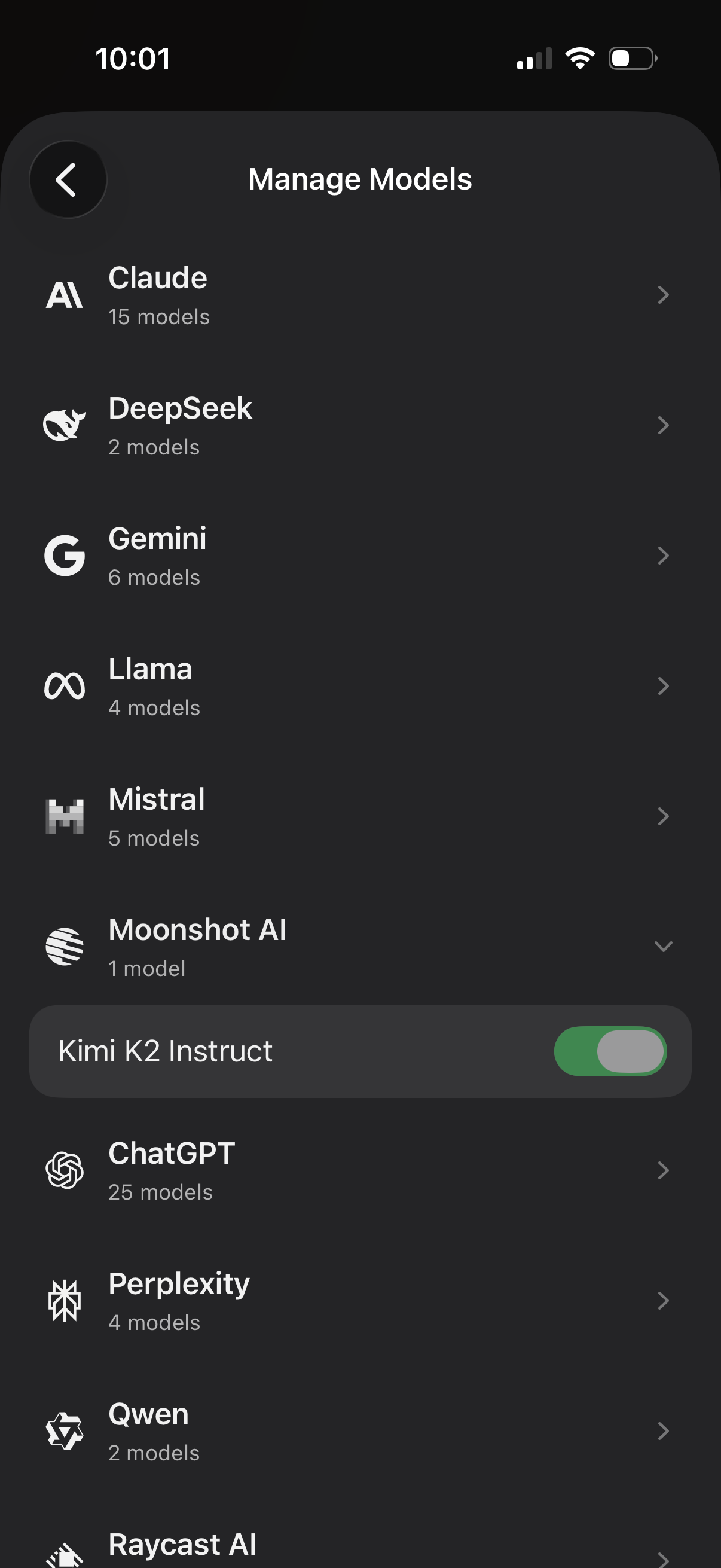Disable the Kimi K2 Instruct toggle

coord(610,1051)
